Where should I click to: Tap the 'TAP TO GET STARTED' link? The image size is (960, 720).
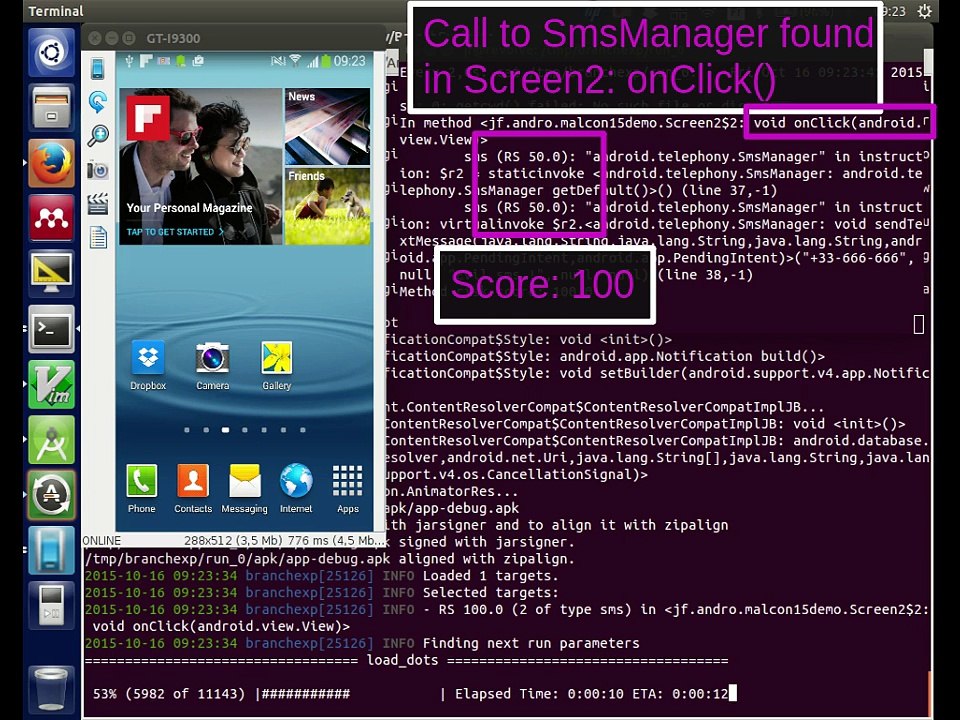click(175, 232)
